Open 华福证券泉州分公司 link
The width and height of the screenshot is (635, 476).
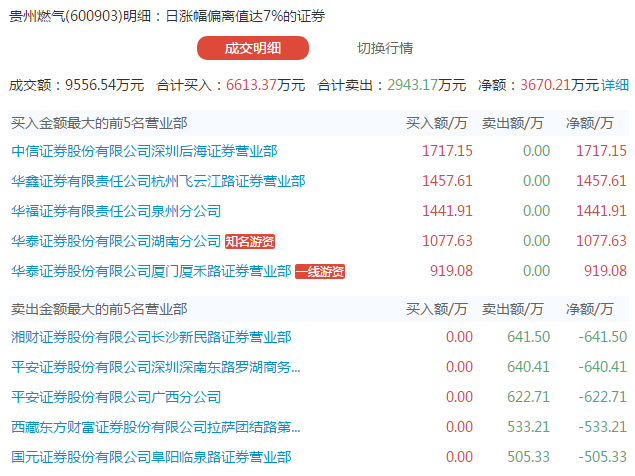[116, 211]
